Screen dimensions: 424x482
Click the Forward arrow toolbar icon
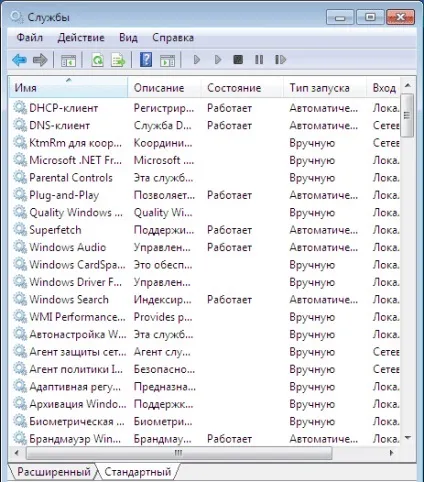coord(40,60)
